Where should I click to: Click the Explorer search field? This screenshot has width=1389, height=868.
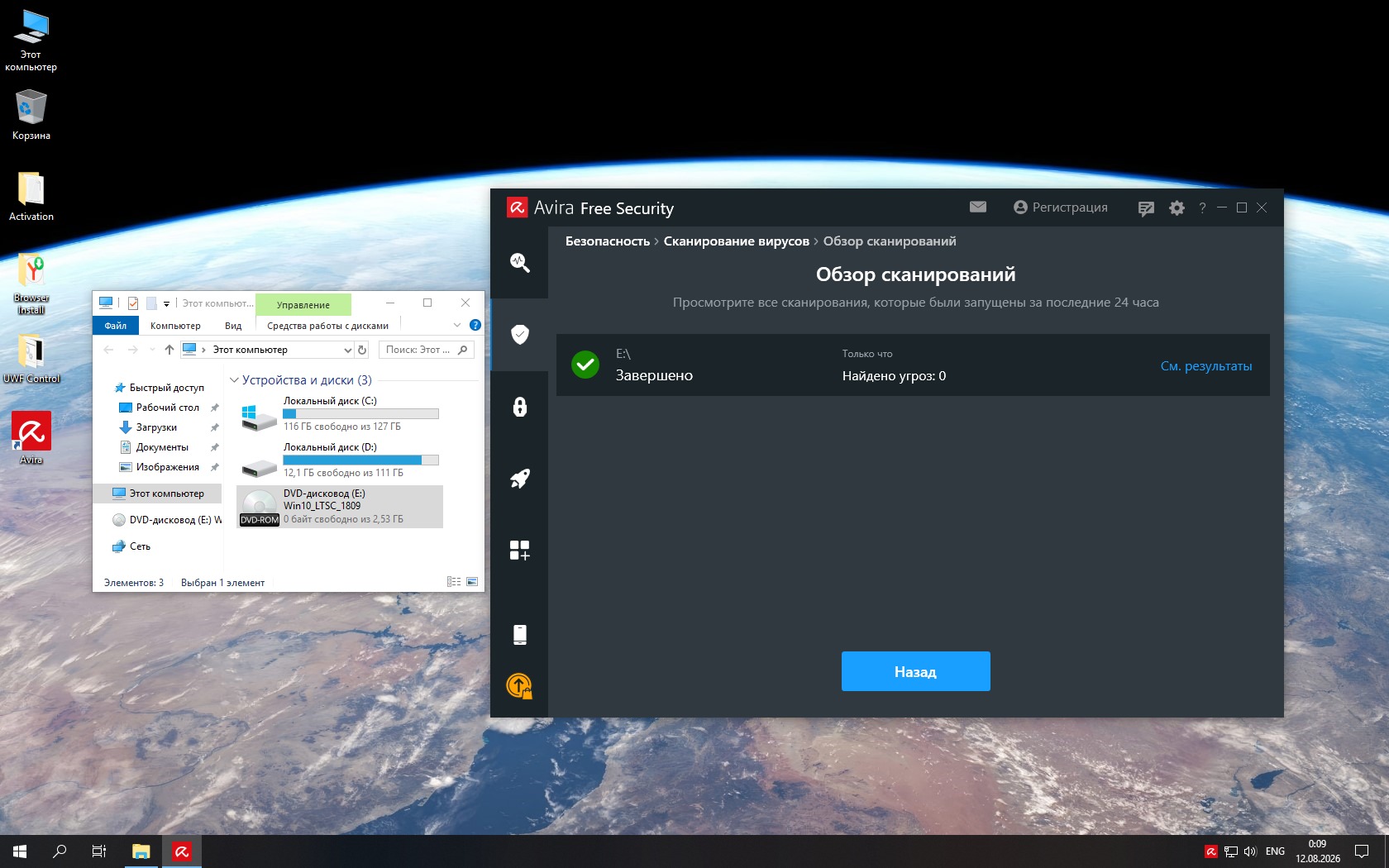coord(427,350)
